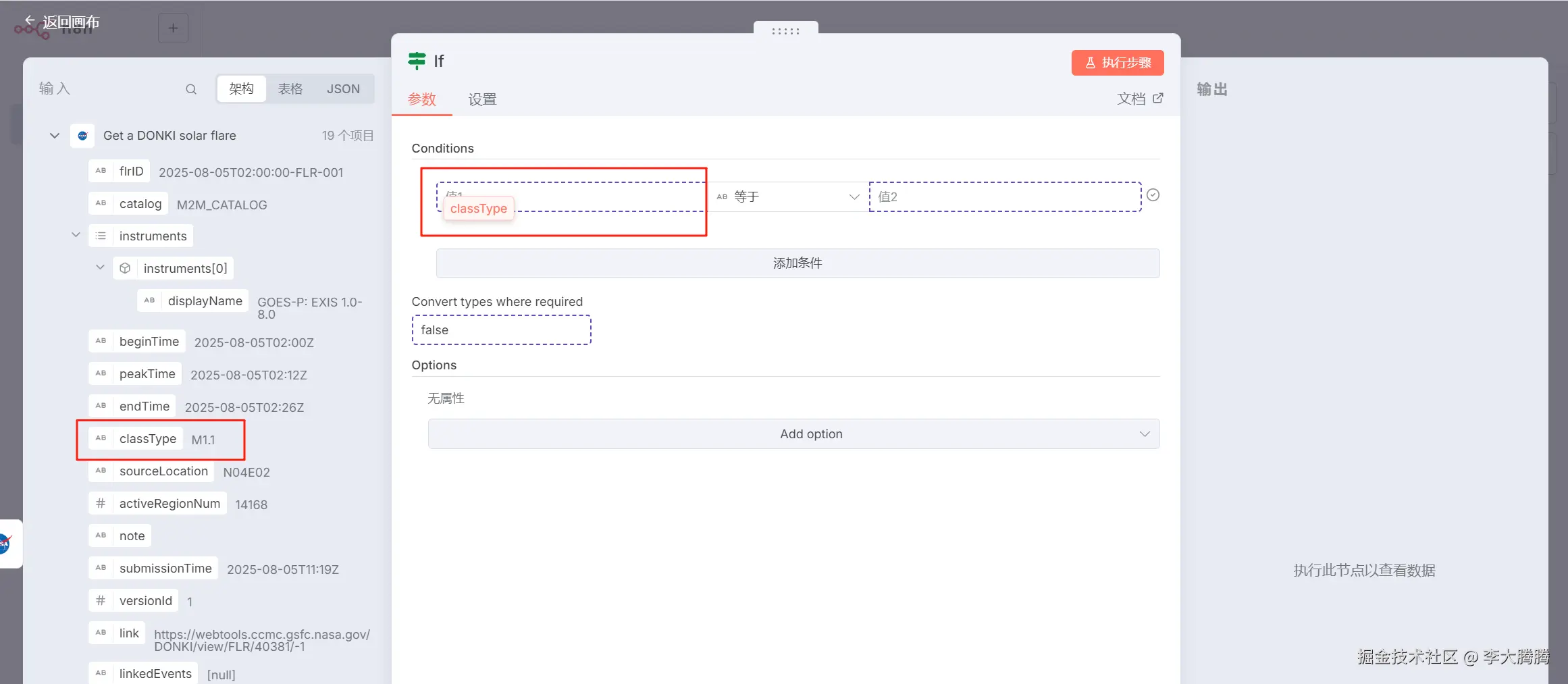Click the Convert types false field
The image size is (1568, 684).
tap(502, 330)
